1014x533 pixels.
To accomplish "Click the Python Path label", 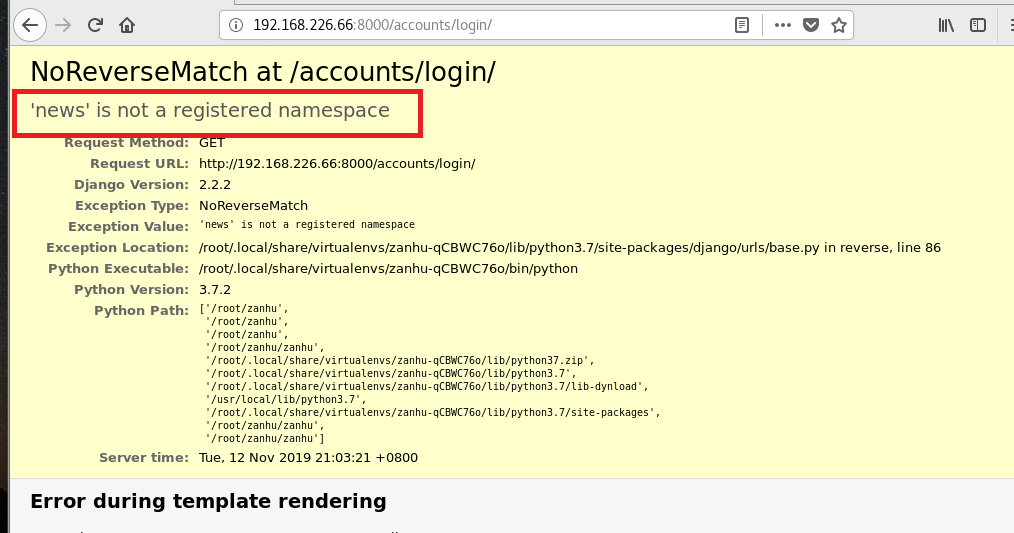I will click(142, 310).
